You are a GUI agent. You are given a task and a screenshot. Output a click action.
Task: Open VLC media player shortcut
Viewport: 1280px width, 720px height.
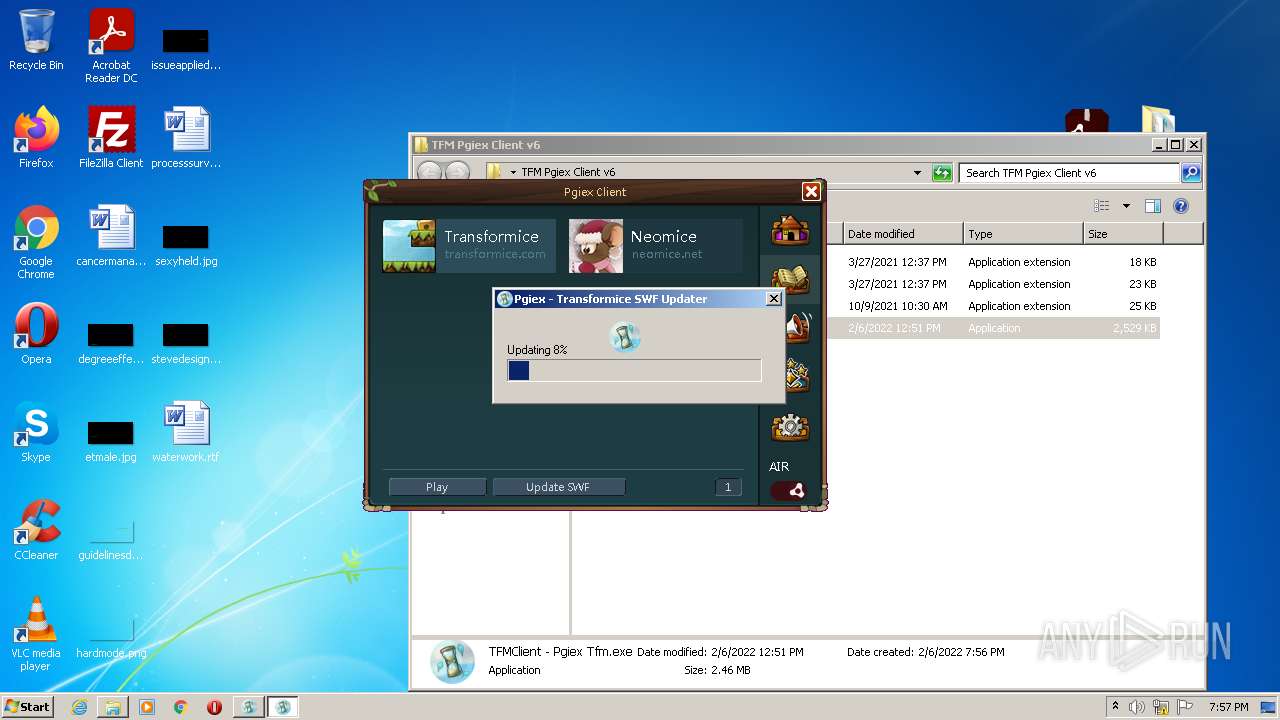pyautogui.click(x=36, y=634)
